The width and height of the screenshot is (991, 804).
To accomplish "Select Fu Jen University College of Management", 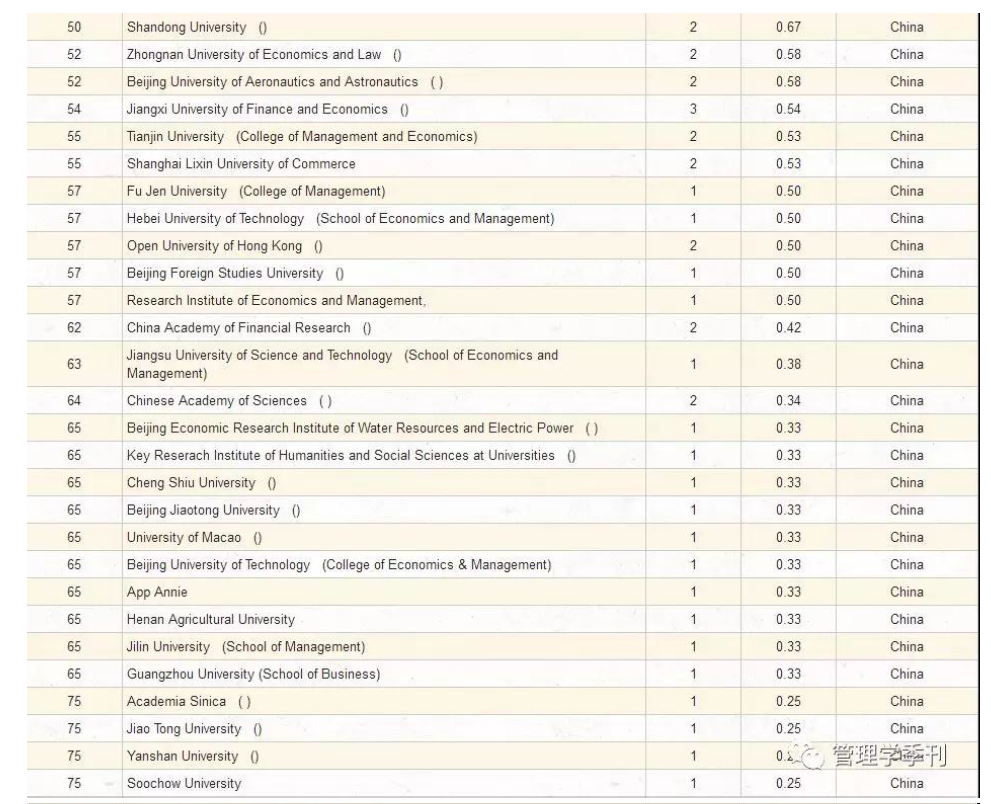I will pyautogui.click(x=255, y=191).
